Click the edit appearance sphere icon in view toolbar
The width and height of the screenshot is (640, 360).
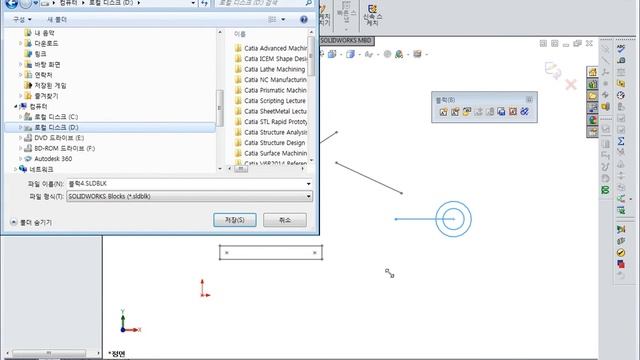(387, 54)
